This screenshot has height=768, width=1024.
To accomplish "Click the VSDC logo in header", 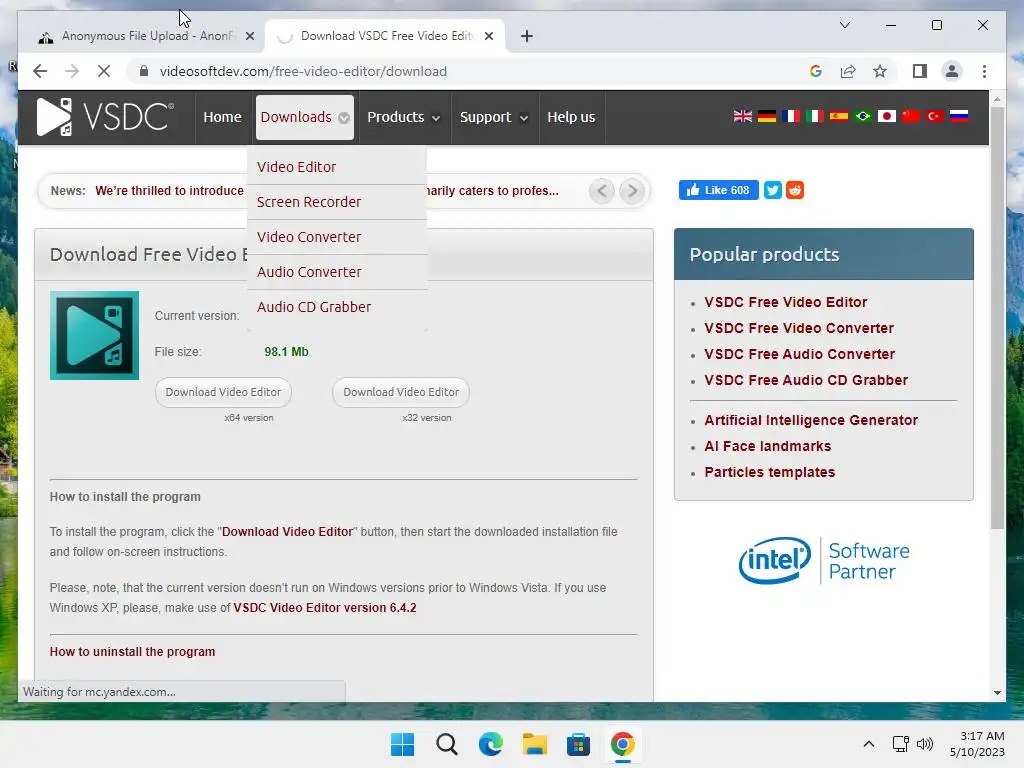I will point(106,117).
